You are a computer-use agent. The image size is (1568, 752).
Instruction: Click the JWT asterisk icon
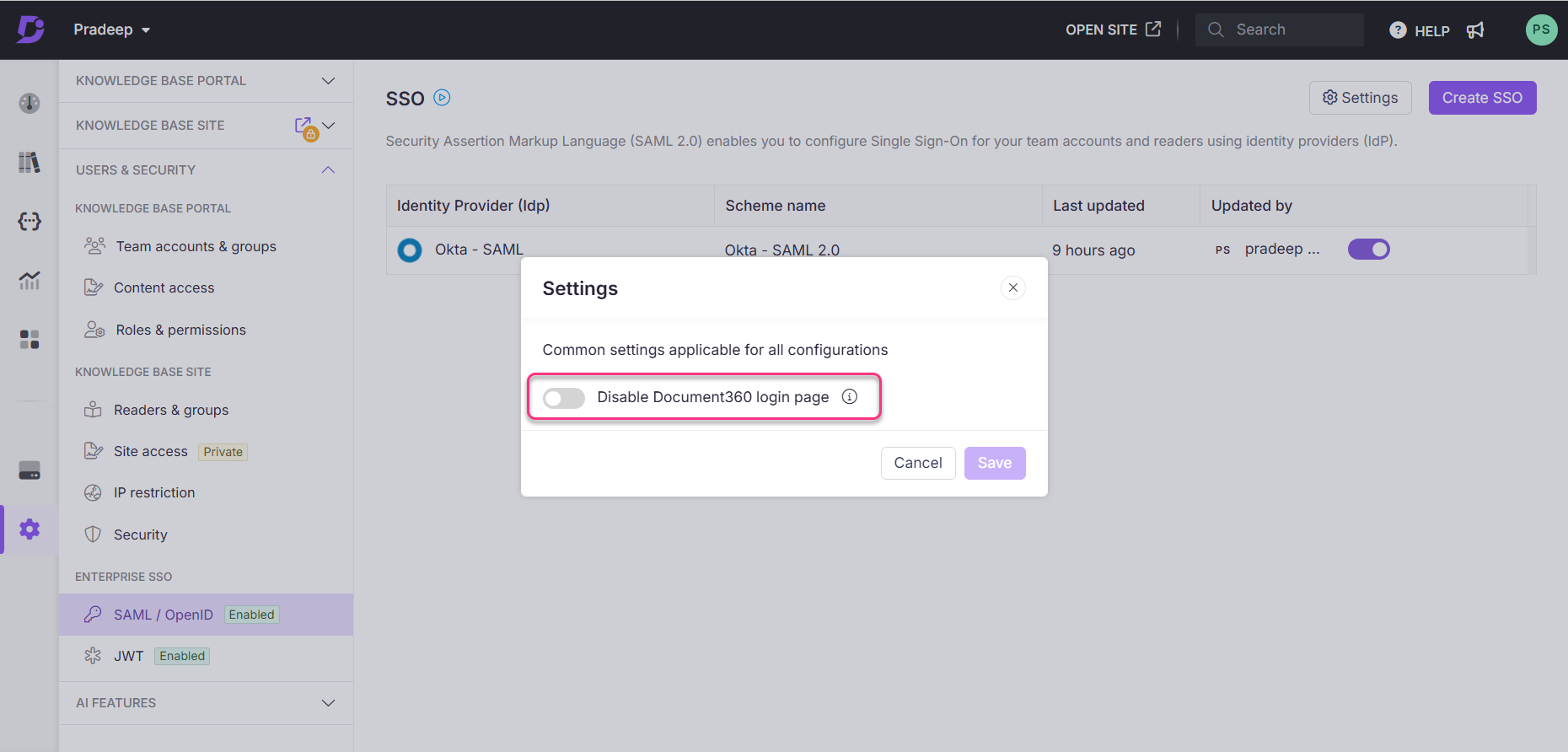click(93, 656)
